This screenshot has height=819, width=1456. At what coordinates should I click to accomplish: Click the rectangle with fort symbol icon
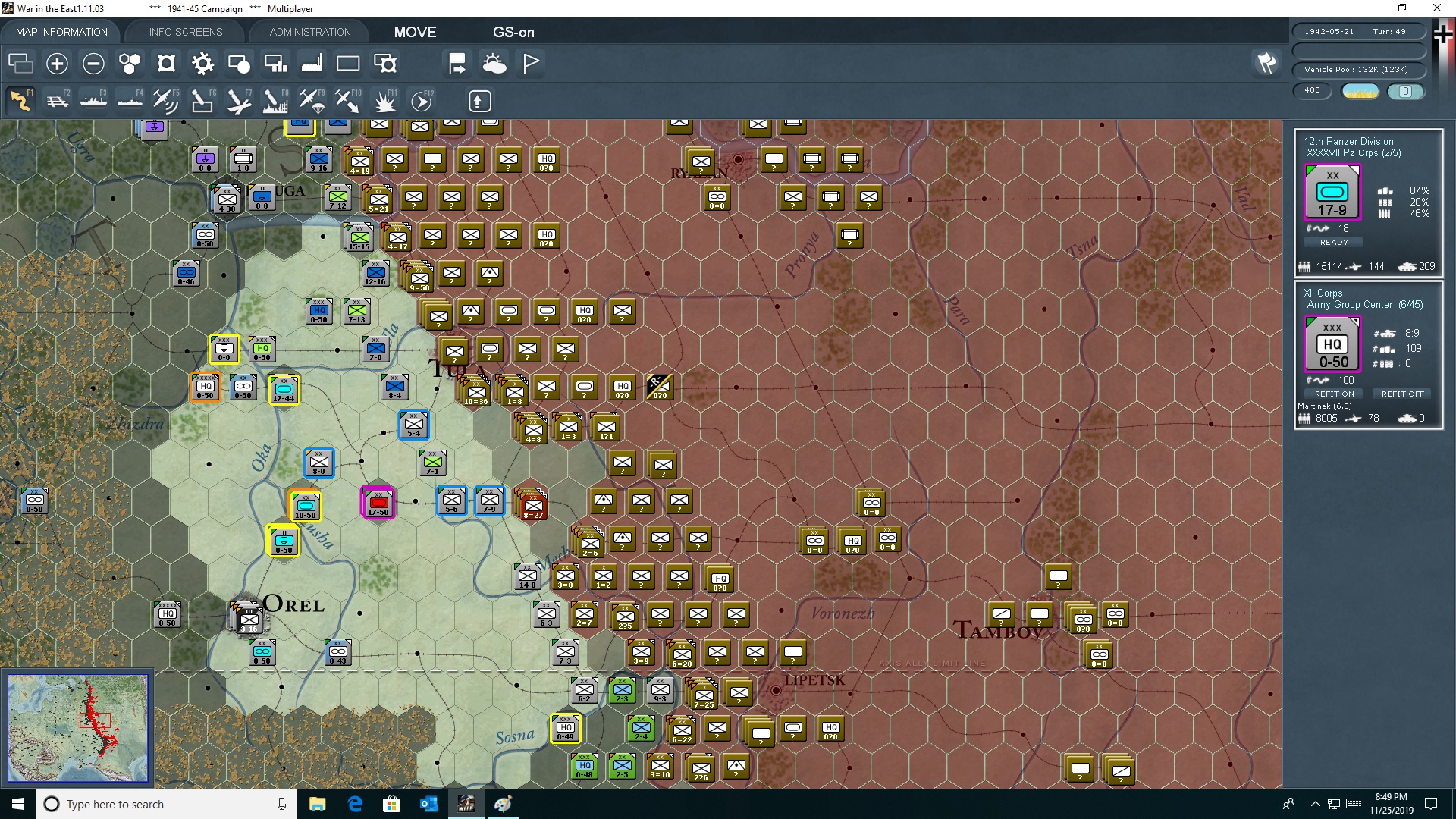coord(385,64)
